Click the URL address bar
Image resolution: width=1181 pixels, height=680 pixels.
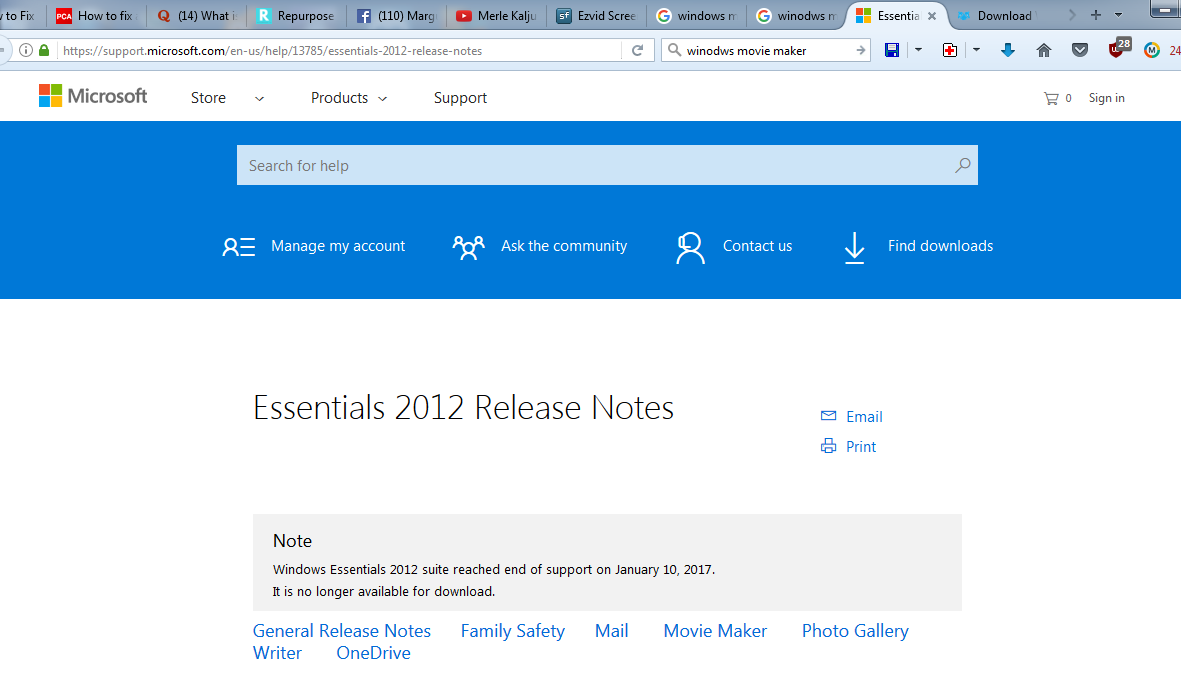[x=339, y=50]
